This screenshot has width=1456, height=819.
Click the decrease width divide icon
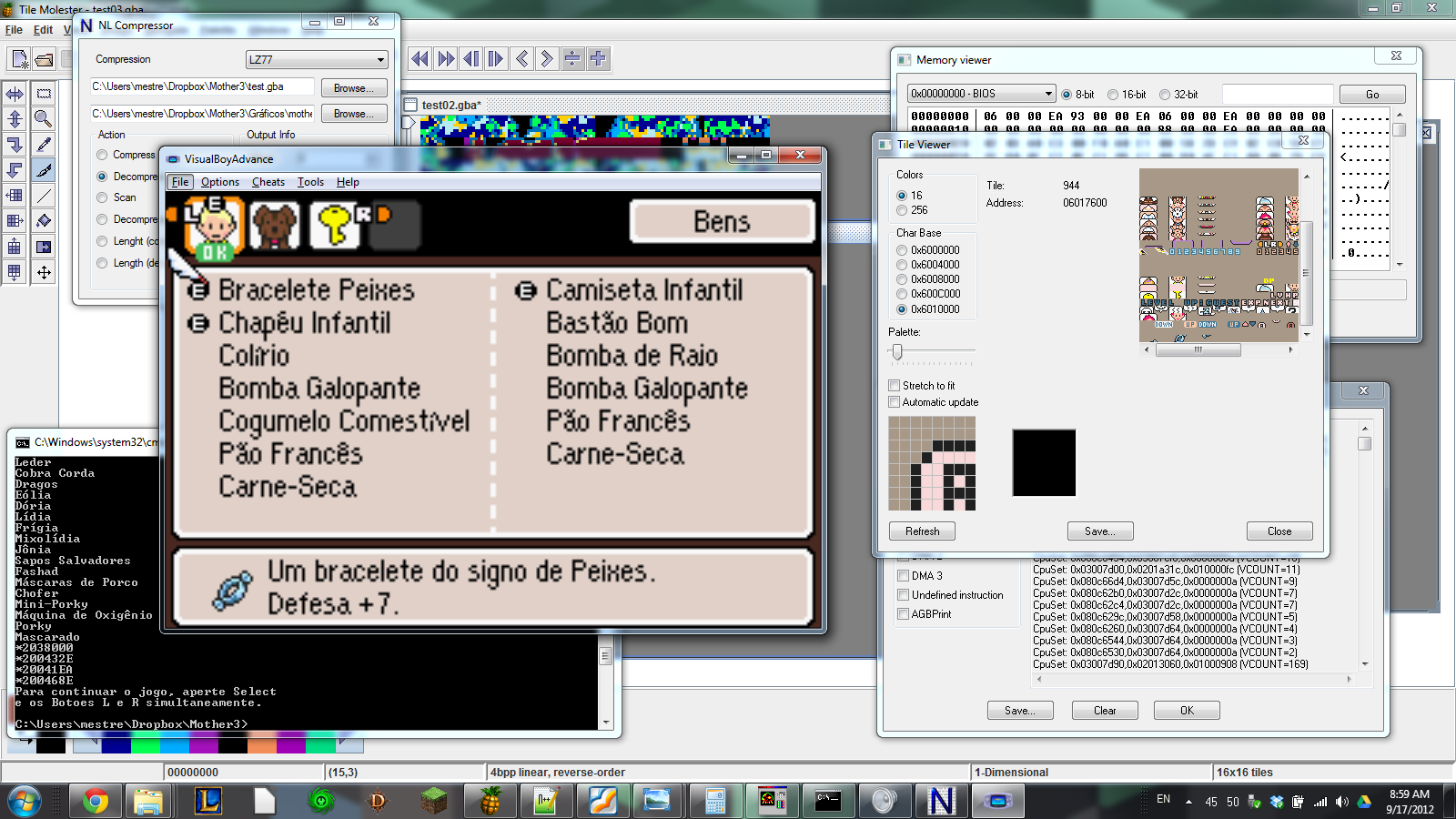tap(572, 59)
